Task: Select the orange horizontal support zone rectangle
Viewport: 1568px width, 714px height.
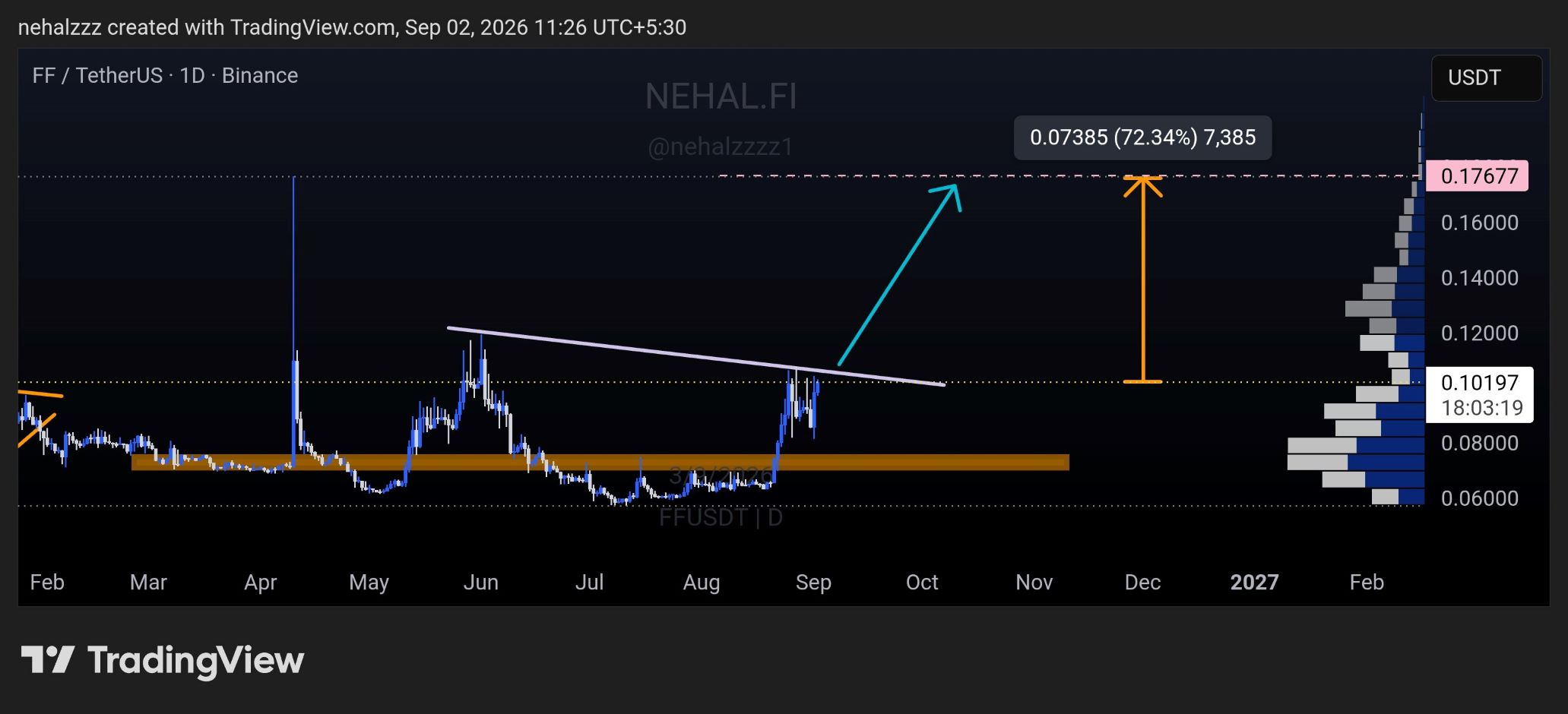Action: (x=600, y=462)
